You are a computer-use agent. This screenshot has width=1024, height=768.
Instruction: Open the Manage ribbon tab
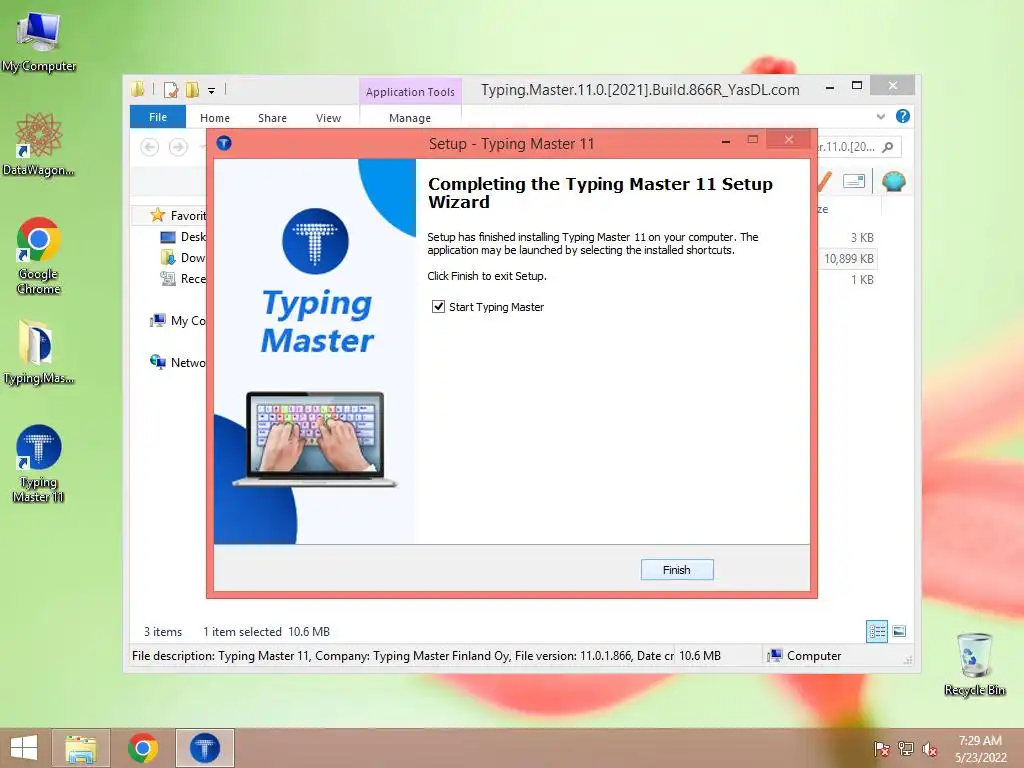pyautogui.click(x=410, y=118)
